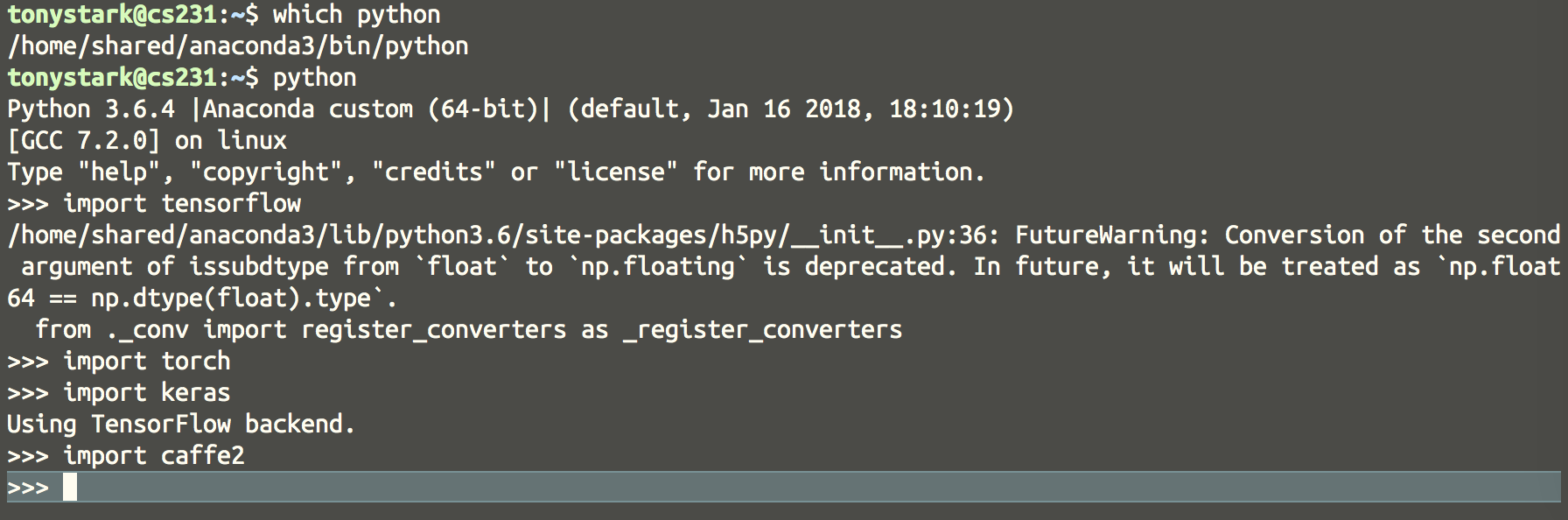Click the 'import tensorflow' command line

click(x=182, y=204)
